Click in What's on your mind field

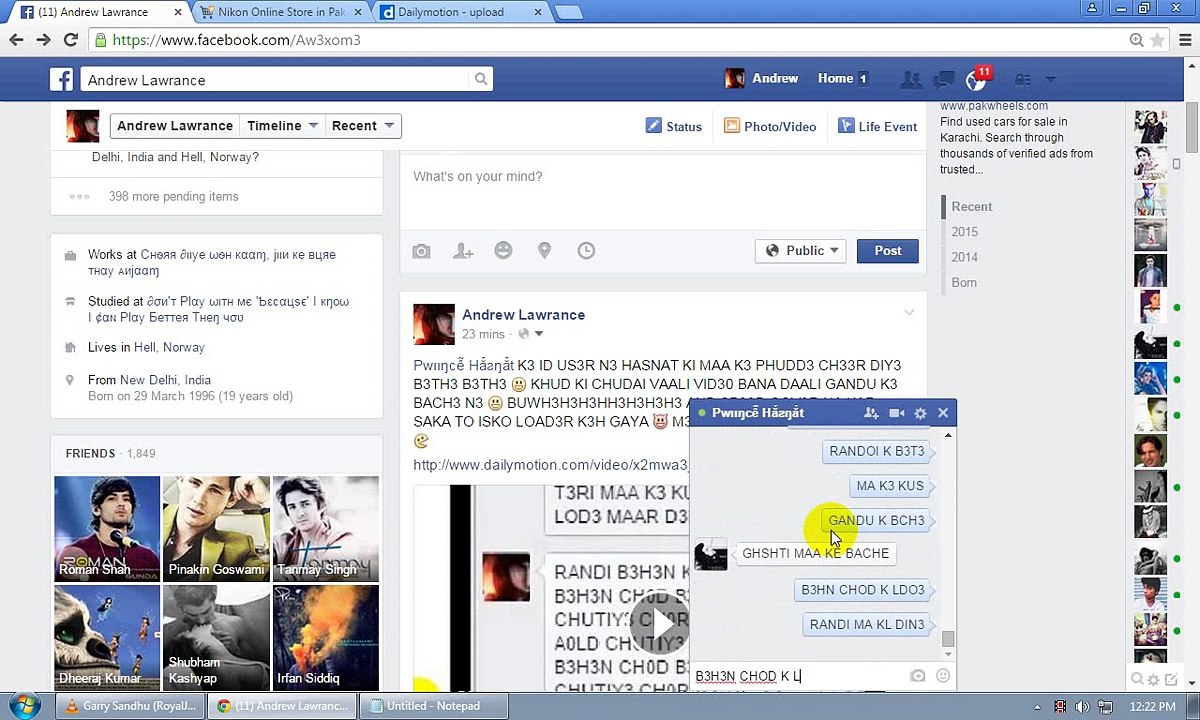(x=662, y=190)
